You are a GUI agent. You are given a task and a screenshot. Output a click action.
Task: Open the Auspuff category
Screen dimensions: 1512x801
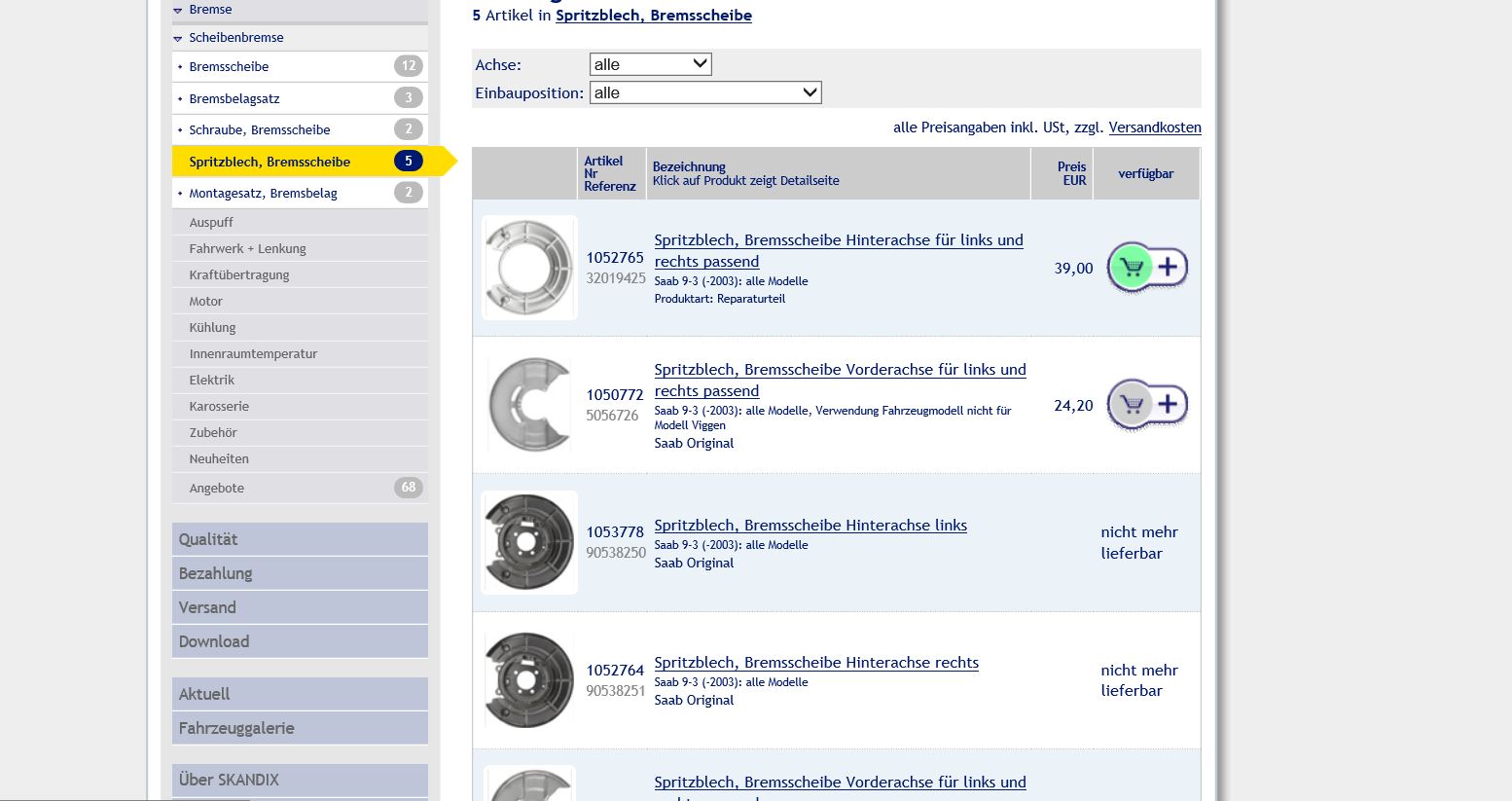pyautogui.click(x=300, y=222)
